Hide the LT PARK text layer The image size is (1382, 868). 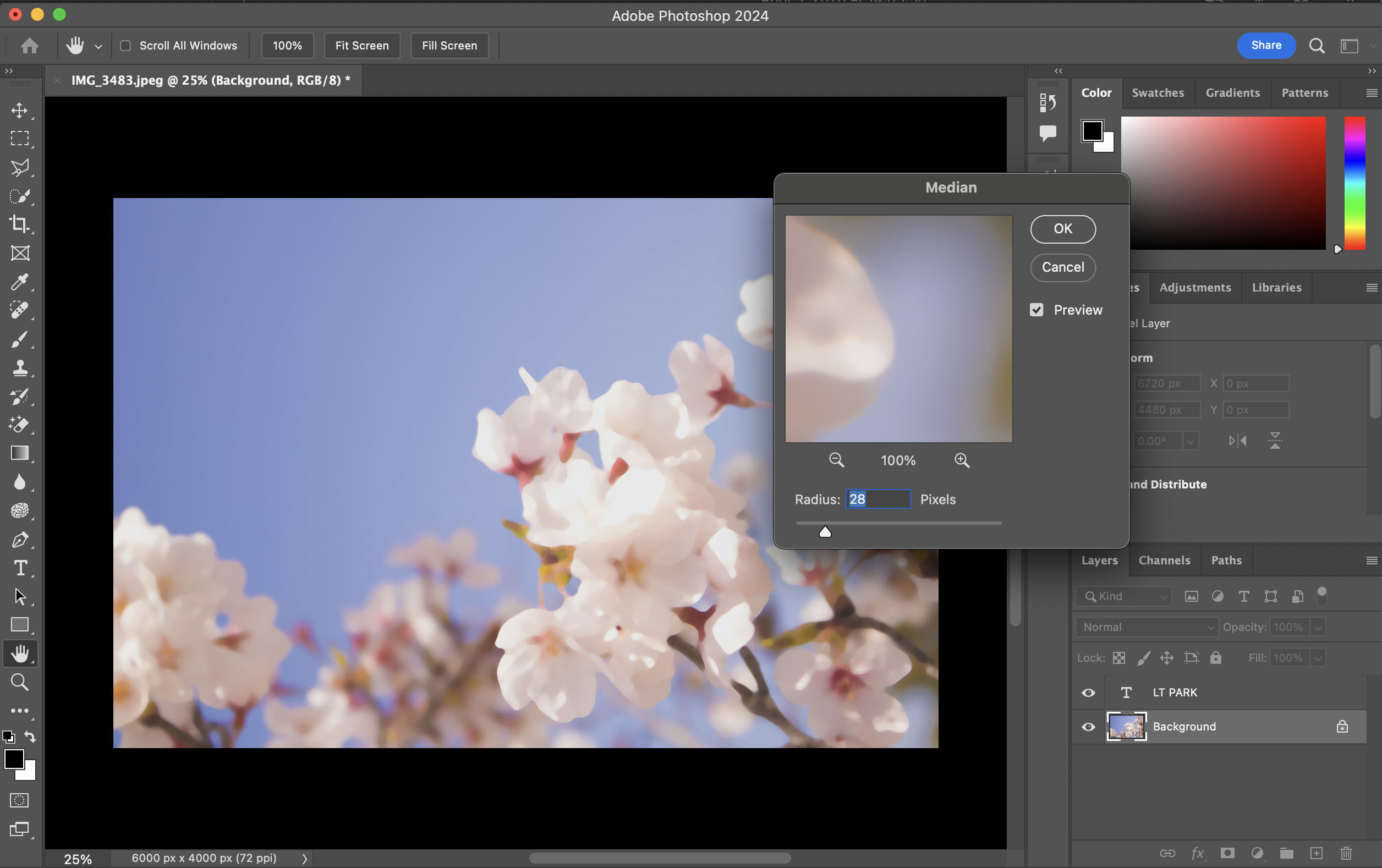(1088, 693)
